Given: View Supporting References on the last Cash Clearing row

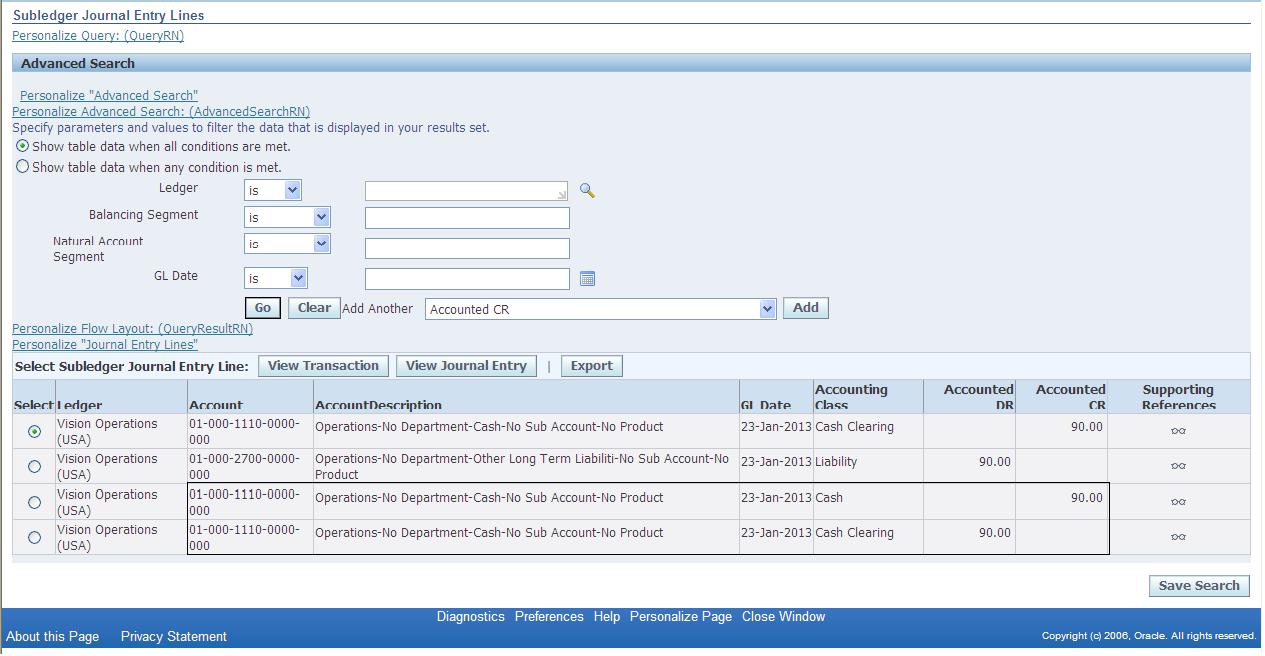Looking at the screenshot, I should [x=1179, y=537].
